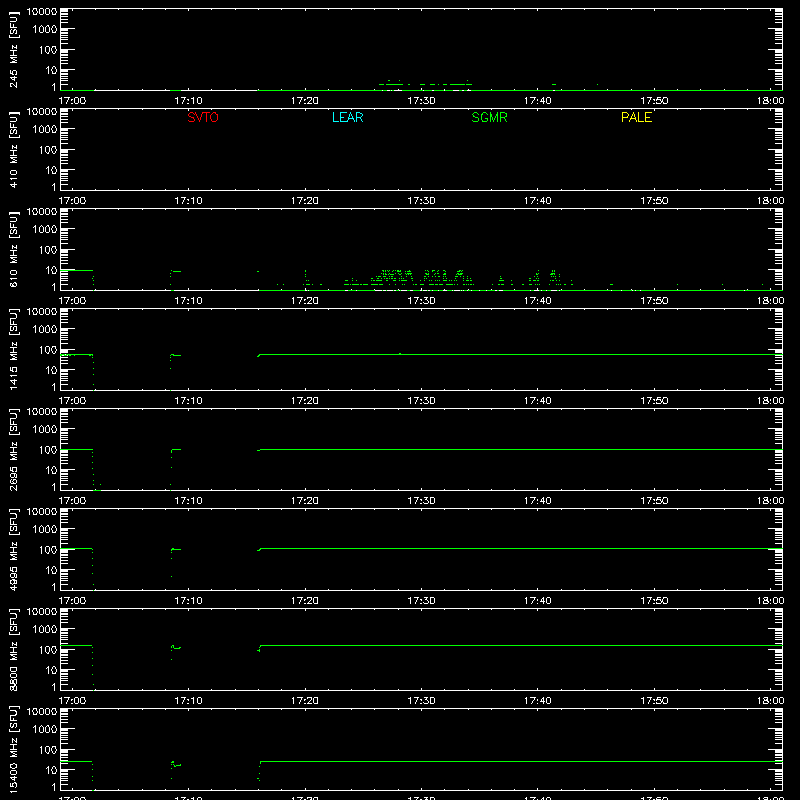The image size is (800, 800).
Task: Select the 4995 MHz [SFU] axis title
Action: click(x=14, y=550)
